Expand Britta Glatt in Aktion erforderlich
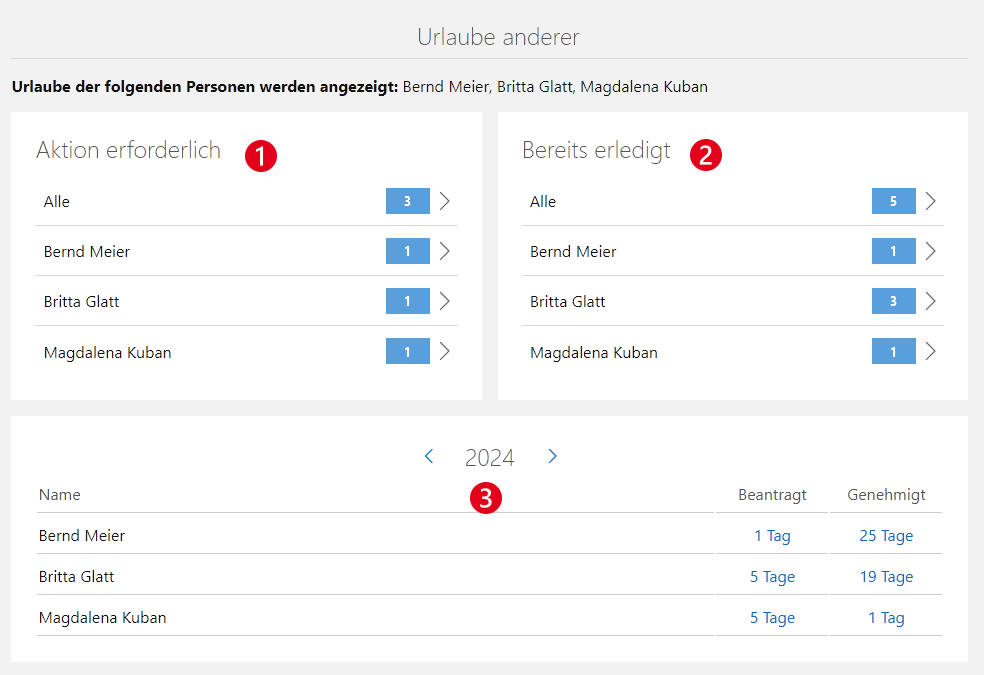The height and width of the screenshot is (675, 984). 445,301
